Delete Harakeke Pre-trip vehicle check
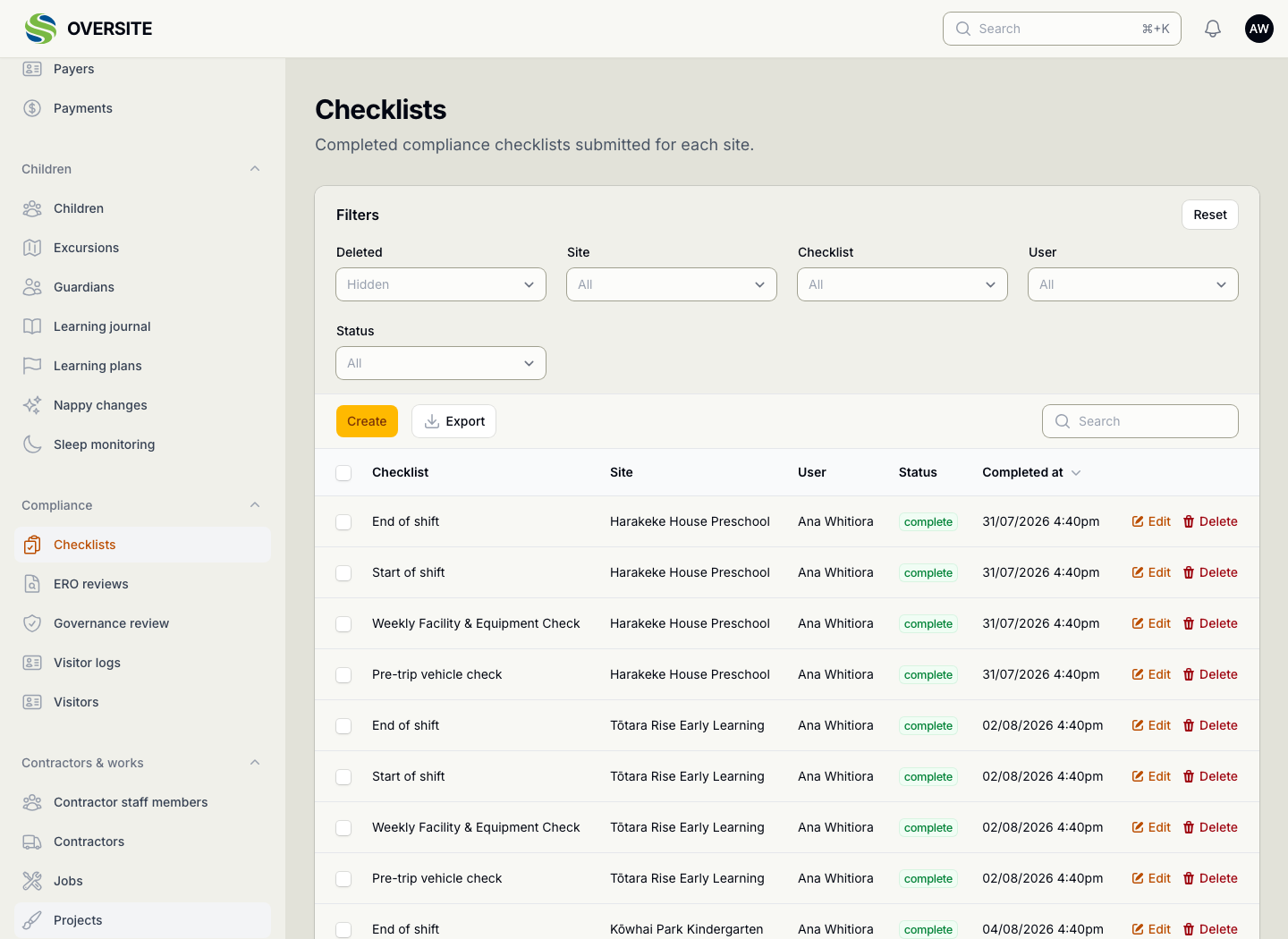This screenshot has height=939, width=1288. point(1210,674)
